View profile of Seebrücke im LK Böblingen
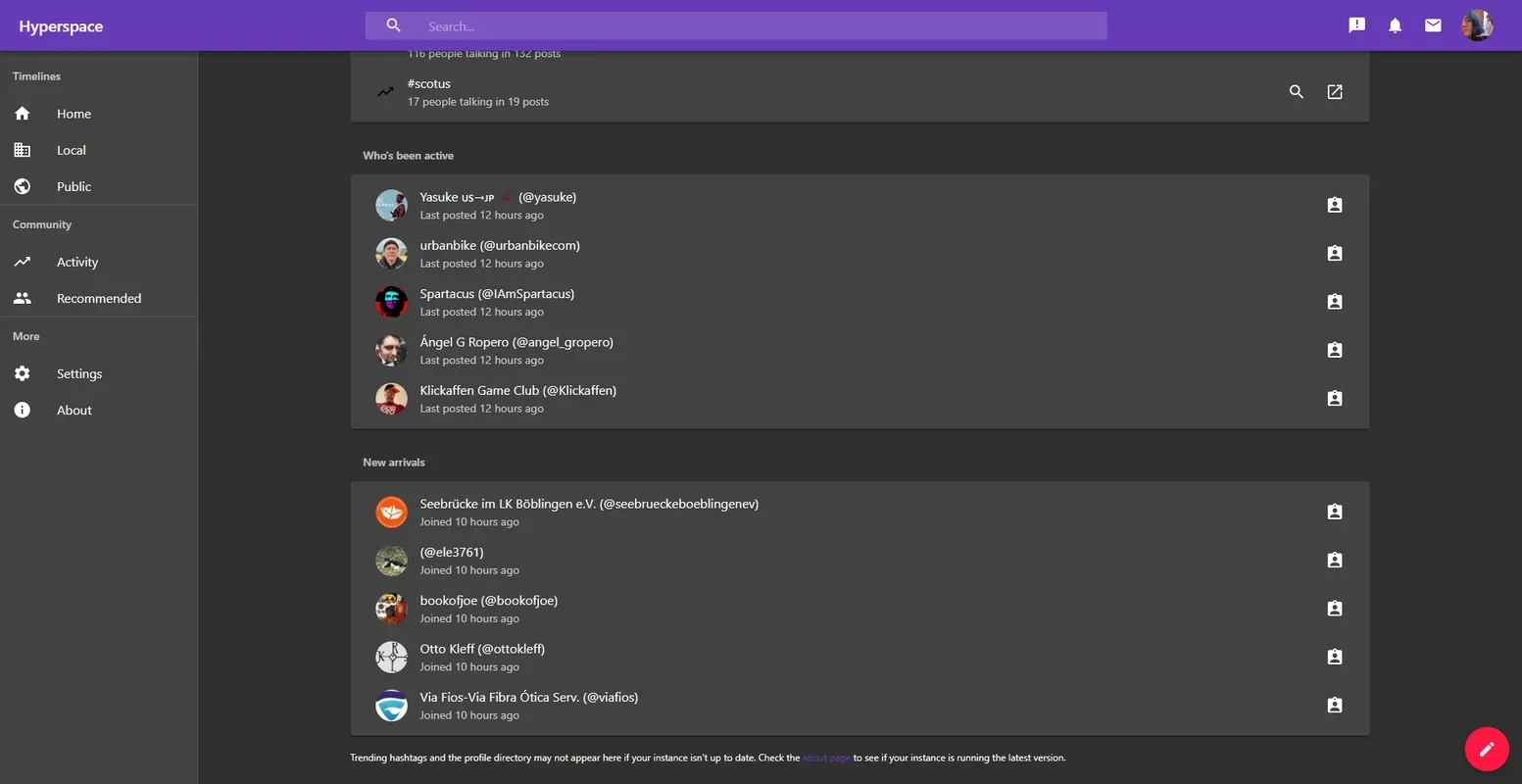The width and height of the screenshot is (1522, 784). [x=1335, y=512]
